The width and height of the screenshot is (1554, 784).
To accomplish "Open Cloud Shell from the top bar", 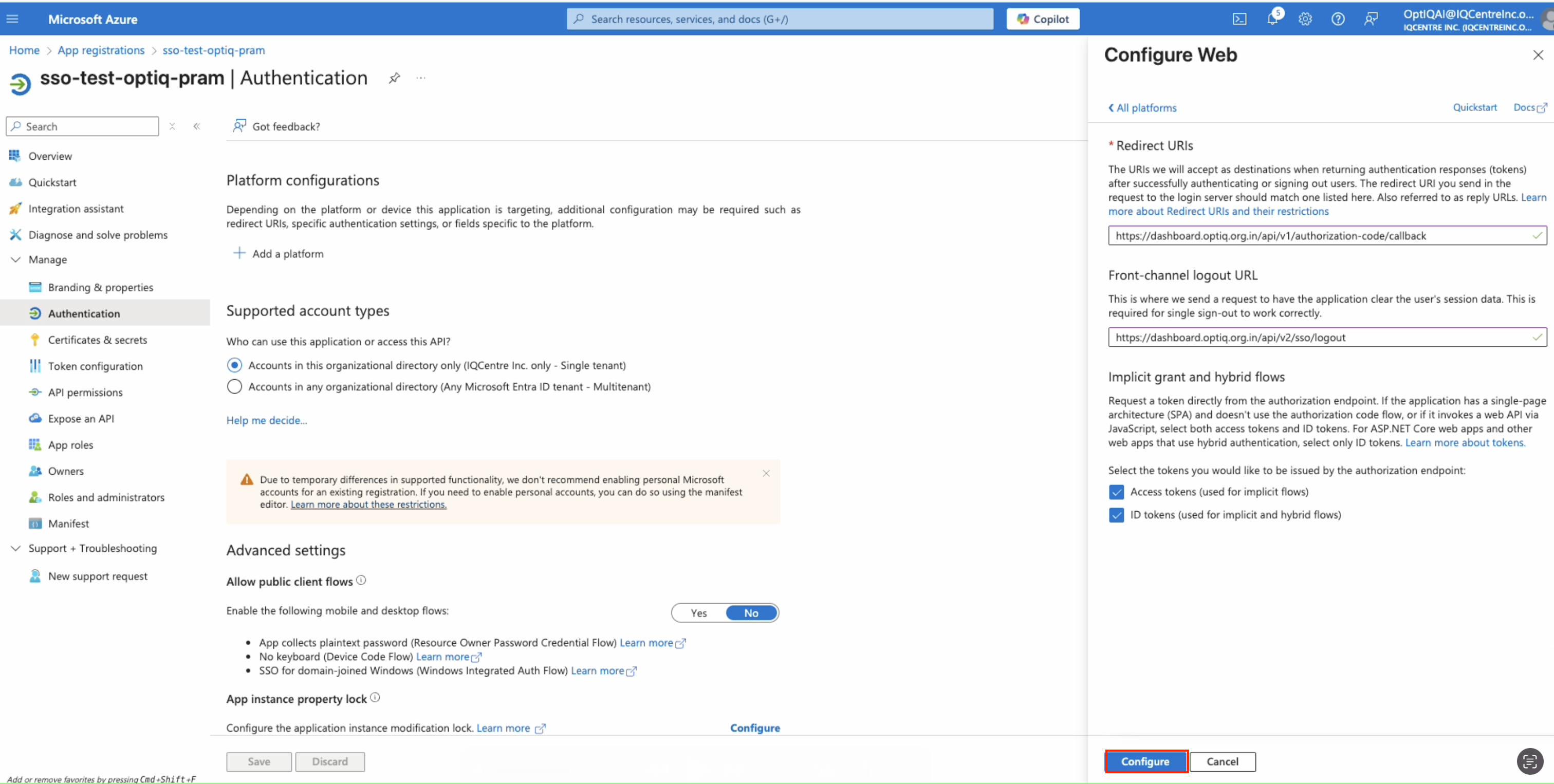I will point(1239,20).
